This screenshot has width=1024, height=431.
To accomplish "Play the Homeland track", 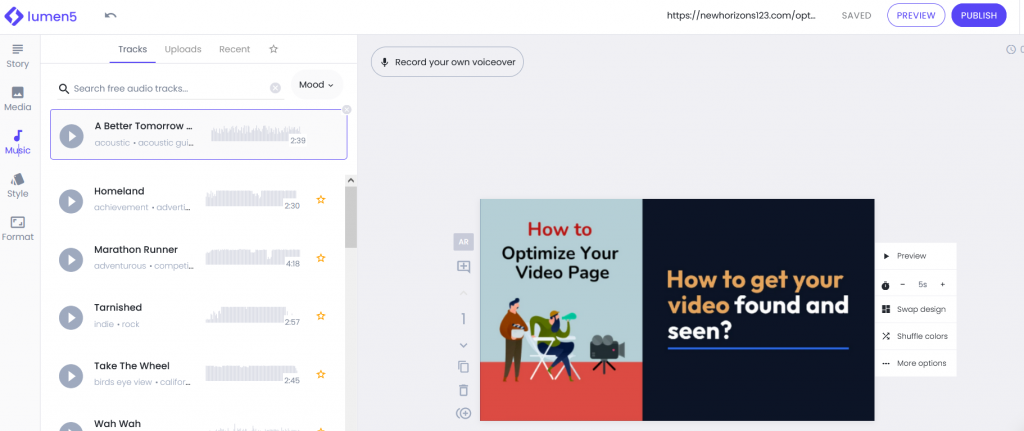I will tap(71, 200).
